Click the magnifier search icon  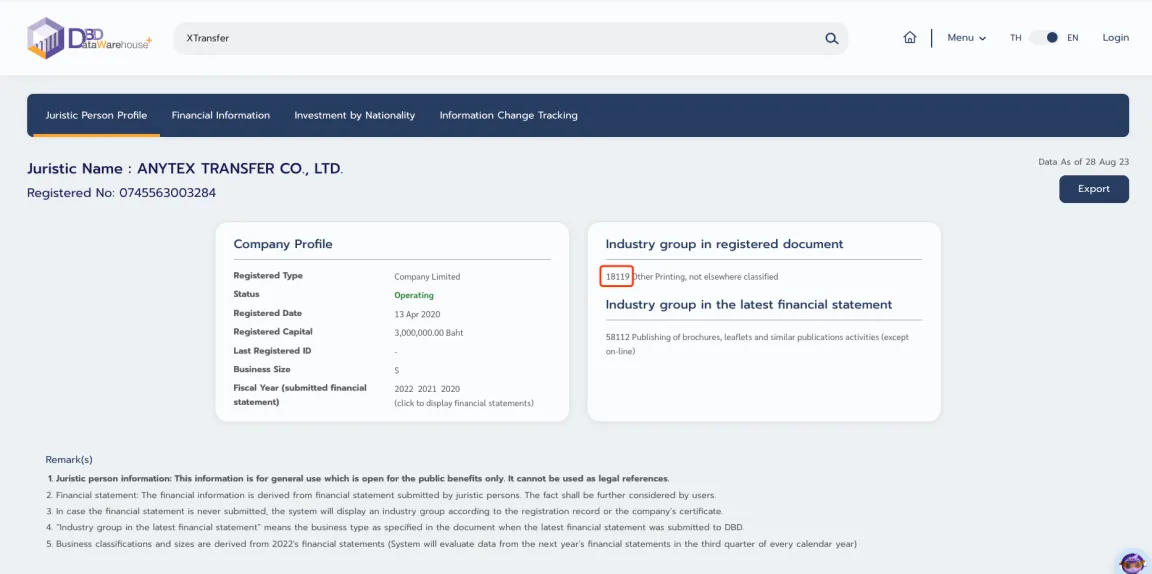831,39
